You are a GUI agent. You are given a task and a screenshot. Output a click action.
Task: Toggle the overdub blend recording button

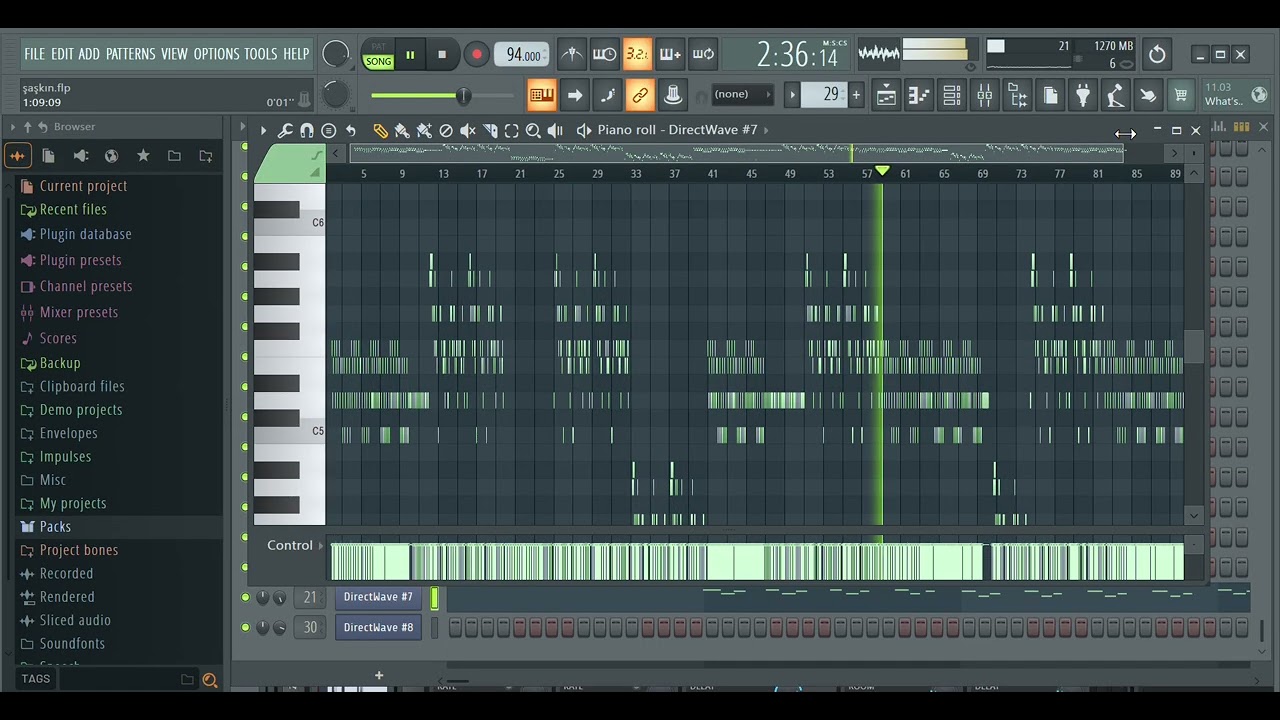pos(670,54)
